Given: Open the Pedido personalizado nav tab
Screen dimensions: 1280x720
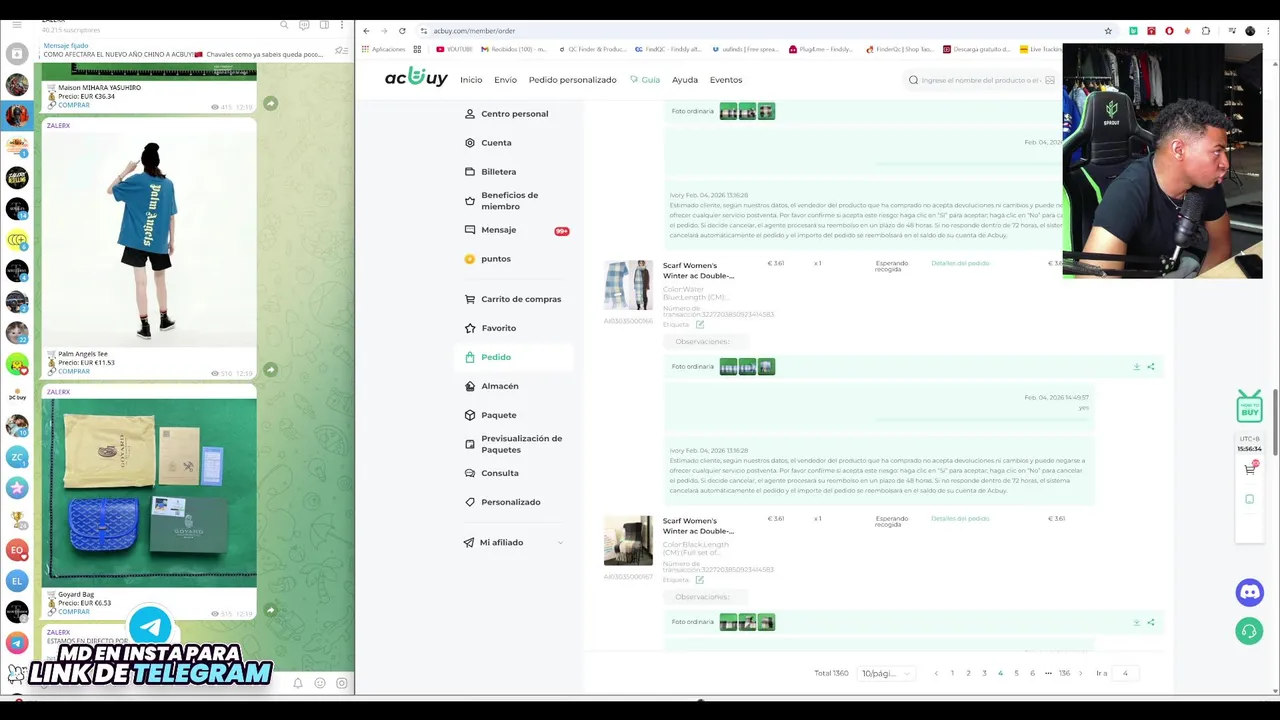Looking at the screenshot, I should [572, 80].
